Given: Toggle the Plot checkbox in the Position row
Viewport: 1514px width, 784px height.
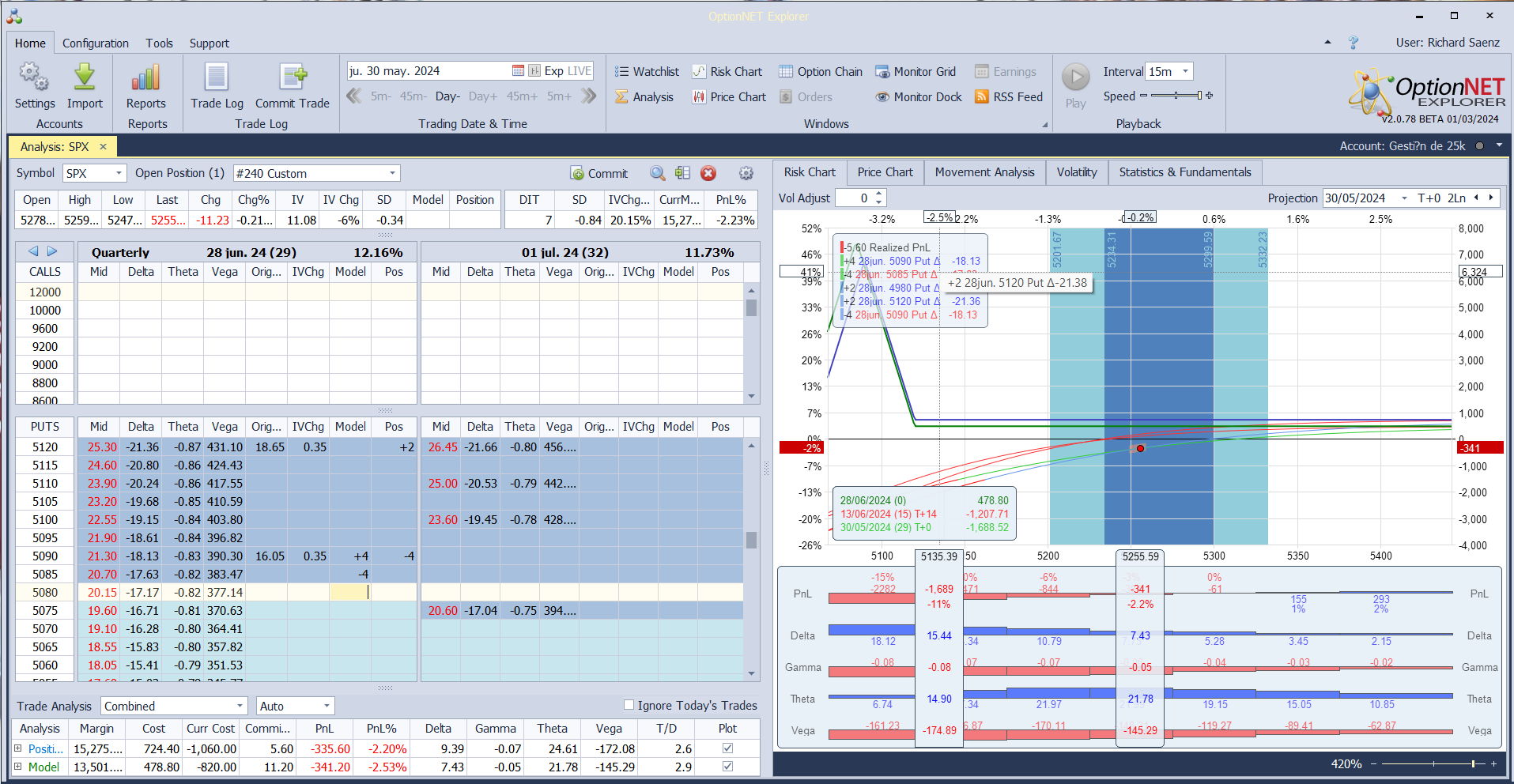Looking at the screenshot, I should pos(727,748).
